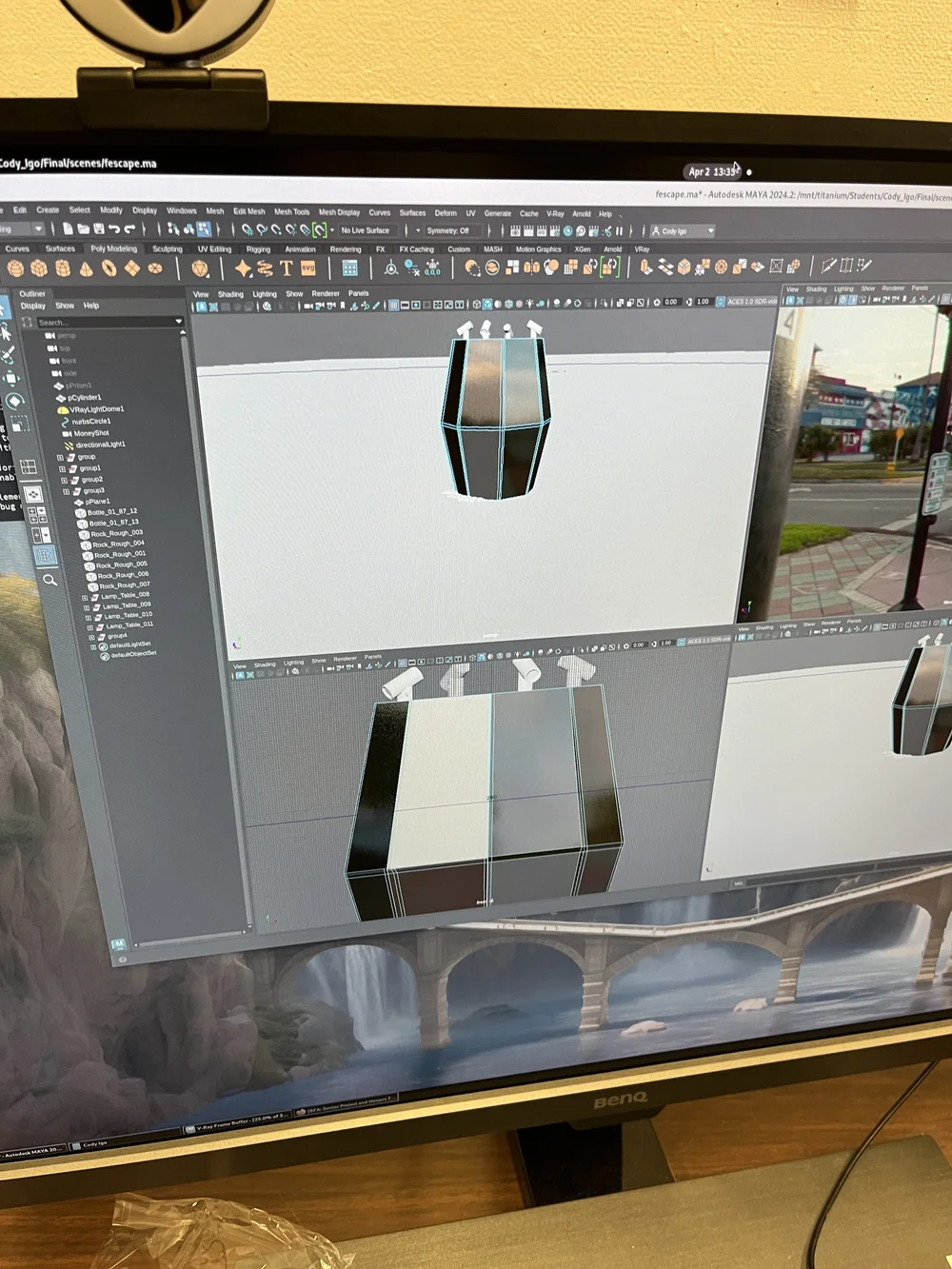Image resolution: width=952 pixels, height=1269 pixels.
Task: Expand defaultLightSet in Outliner
Action: coord(93,645)
